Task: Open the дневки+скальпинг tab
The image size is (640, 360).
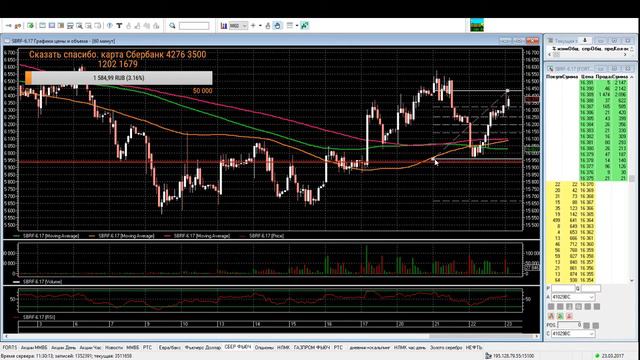Action: pyautogui.click(x=369, y=348)
